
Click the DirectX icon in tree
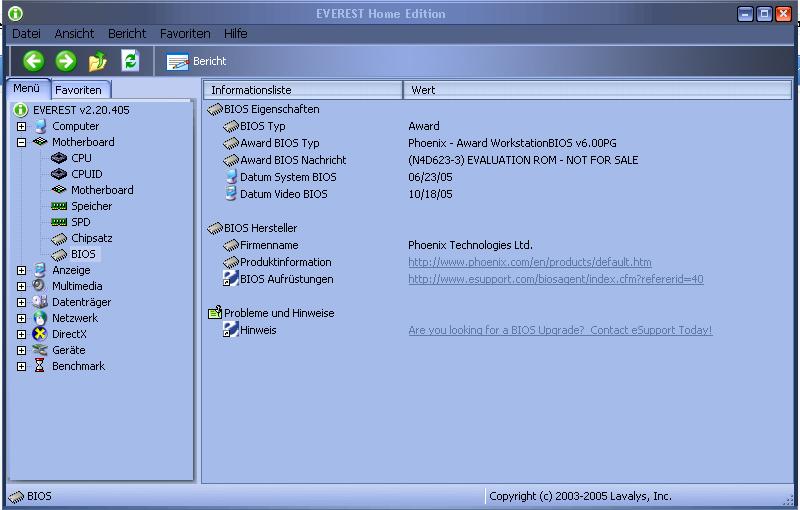tap(39, 334)
